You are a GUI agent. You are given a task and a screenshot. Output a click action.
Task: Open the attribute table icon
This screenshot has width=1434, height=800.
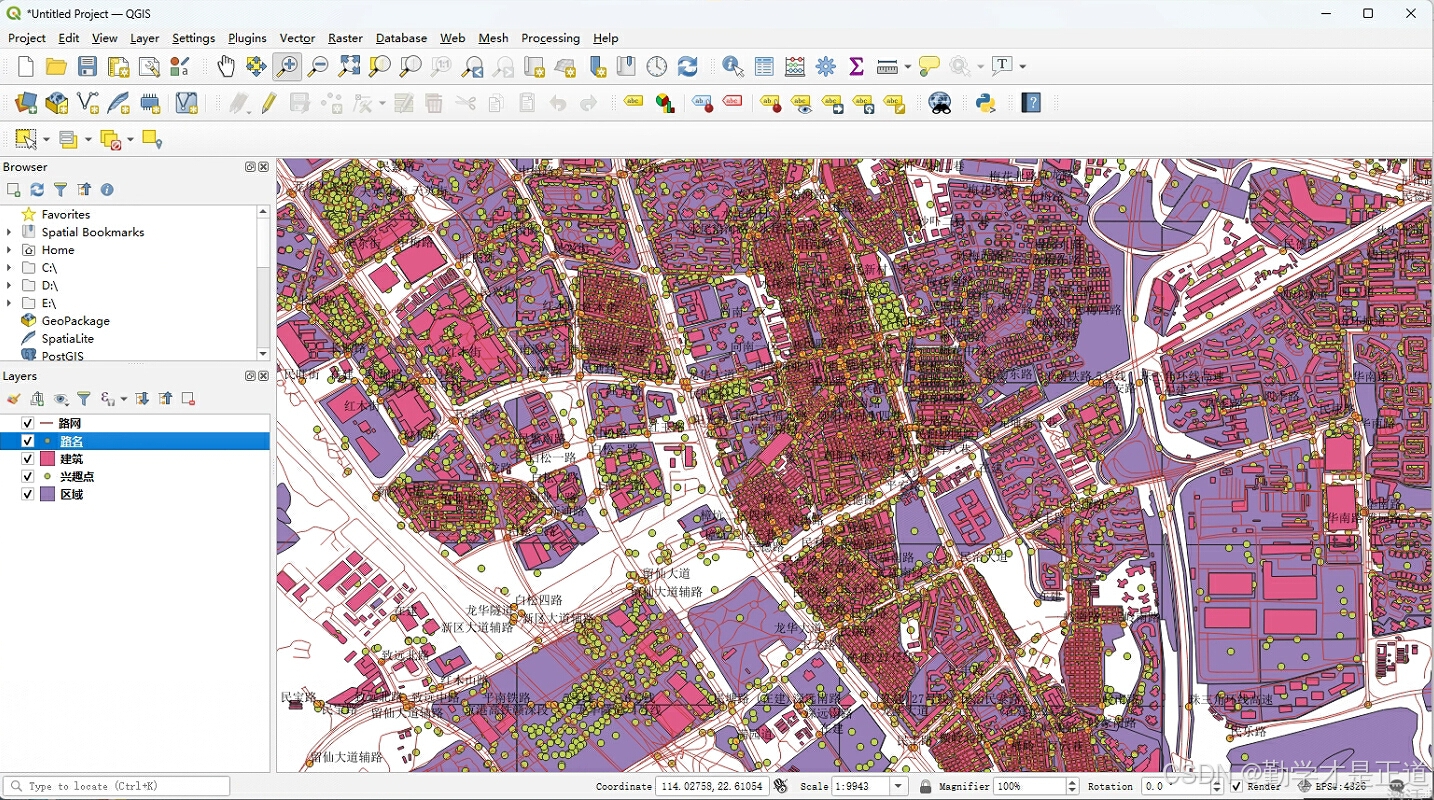[x=764, y=67]
